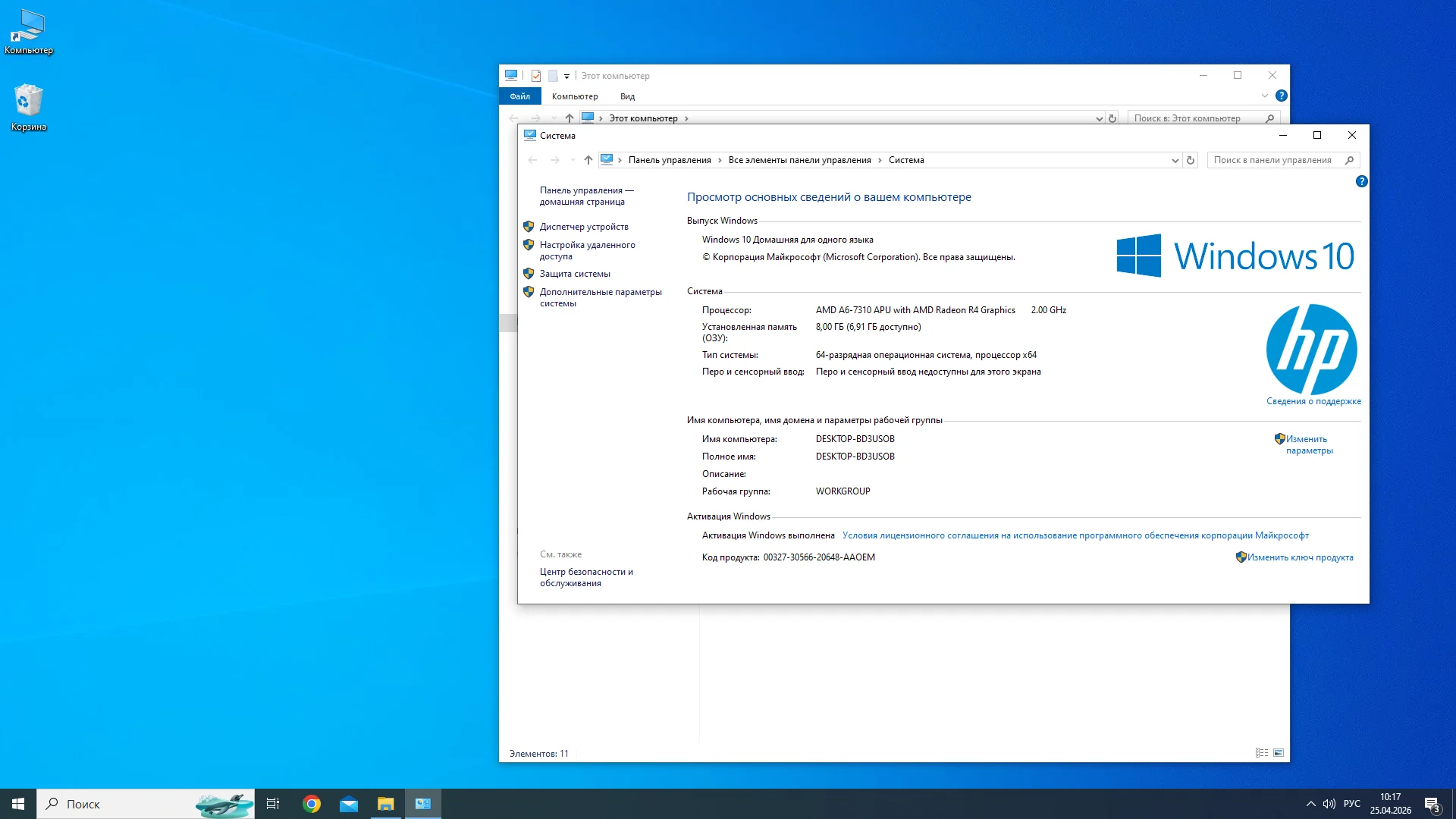Open File Explorer from the taskbar
The width and height of the screenshot is (1456, 819).
386,804
